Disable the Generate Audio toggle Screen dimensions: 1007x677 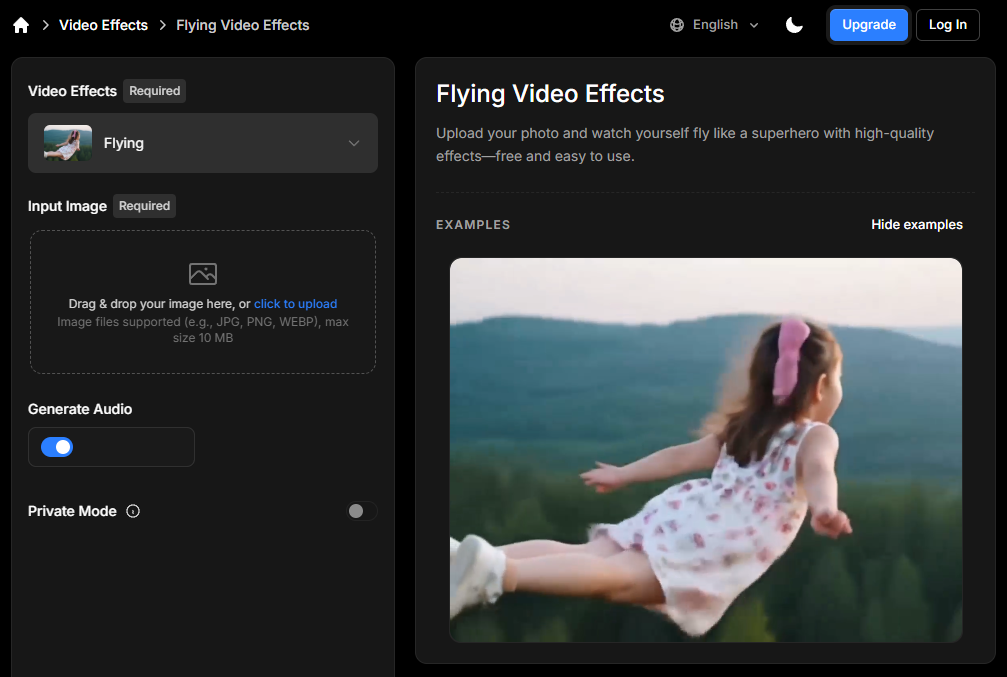(x=57, y=447)
